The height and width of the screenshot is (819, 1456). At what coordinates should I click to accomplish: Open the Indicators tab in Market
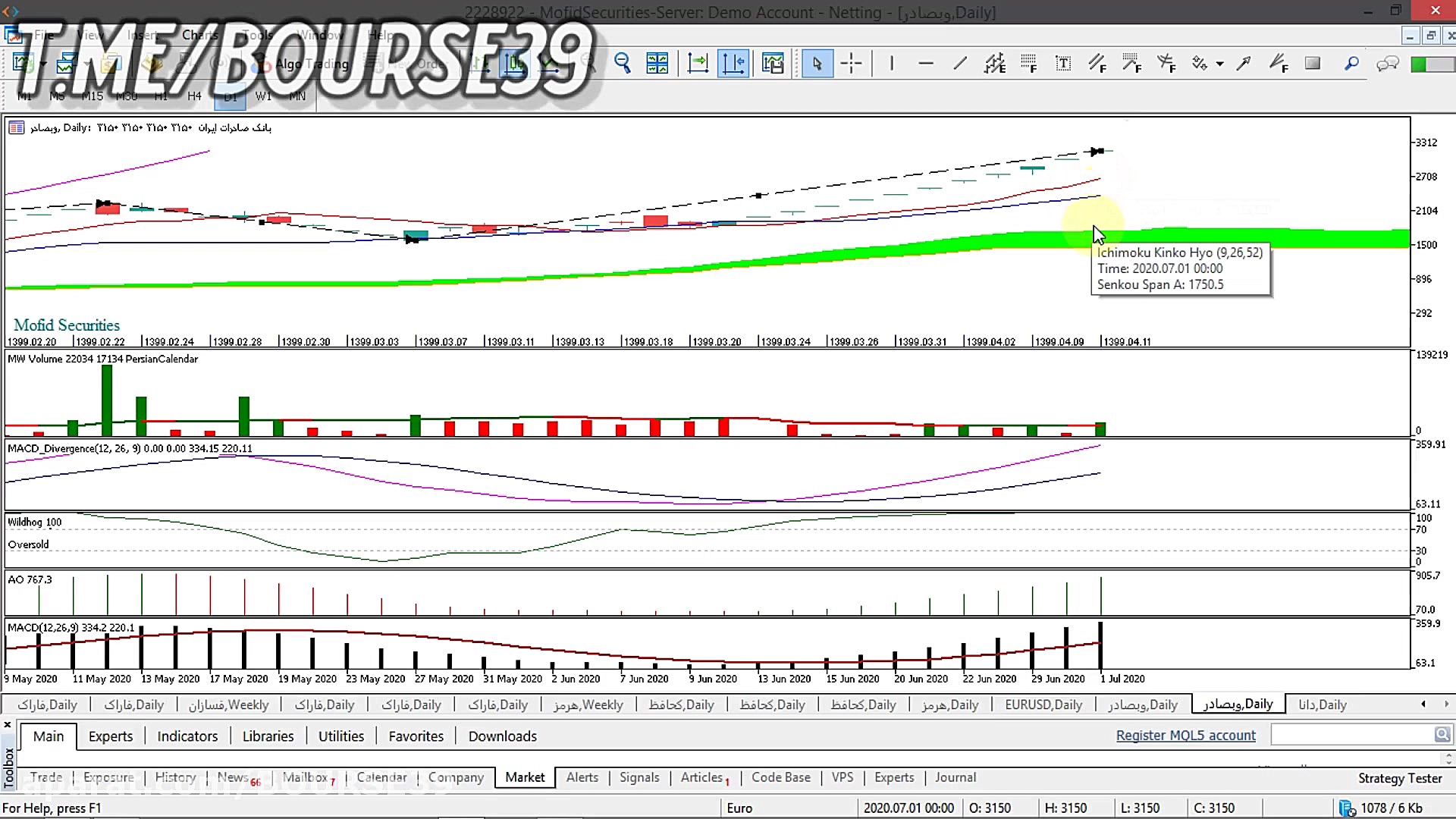point(187,736)
